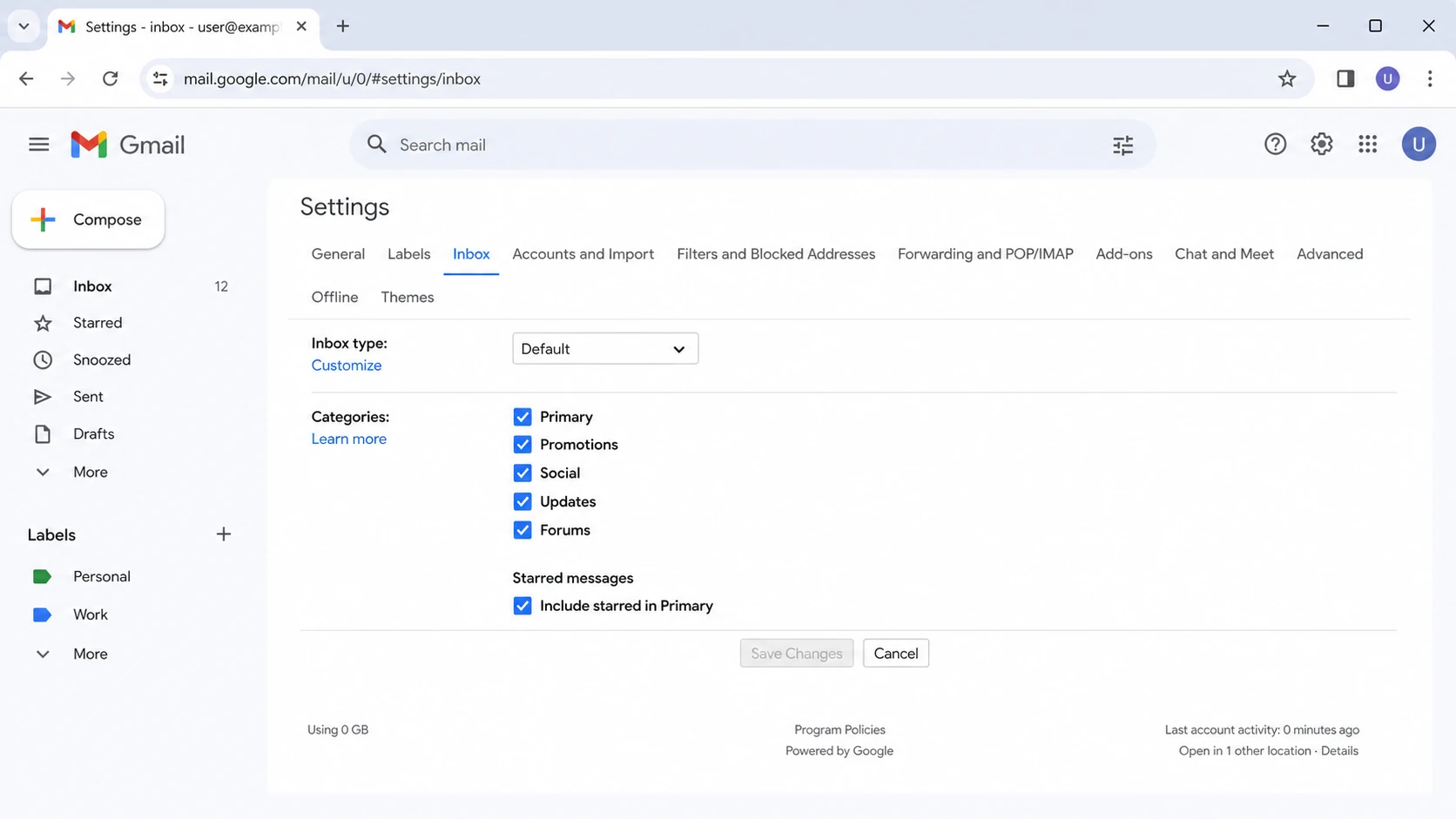Open the Google apps grid
The width and height of the screenshot is (1456, 819).
click(x=1367, y=144)
